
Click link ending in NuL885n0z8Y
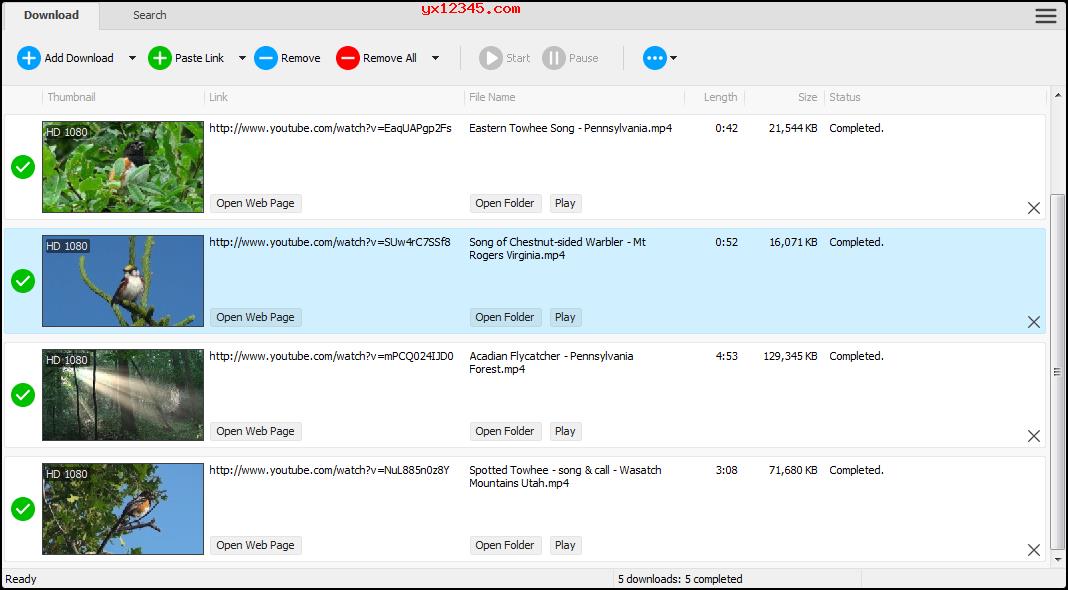(329, 469)
